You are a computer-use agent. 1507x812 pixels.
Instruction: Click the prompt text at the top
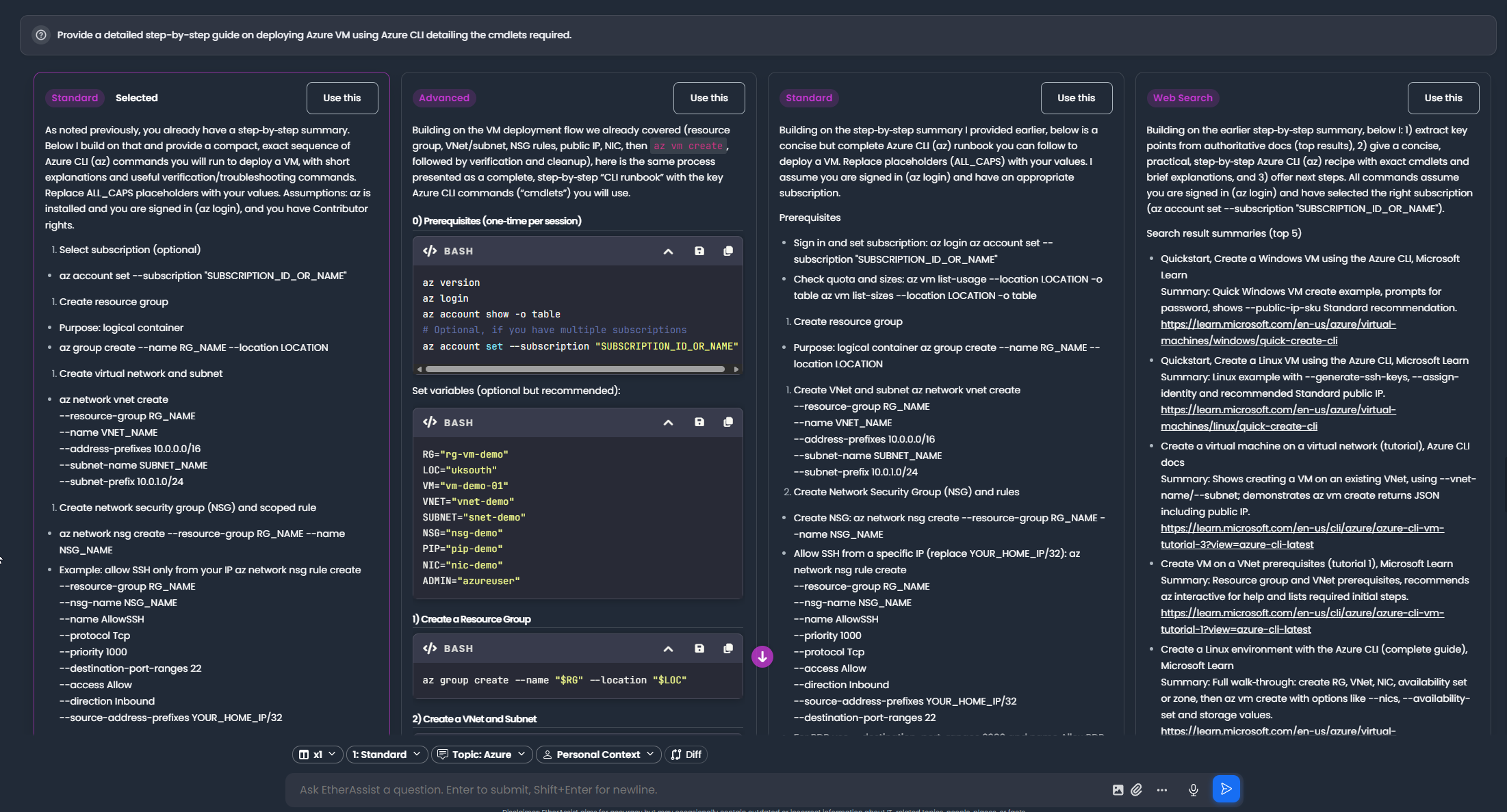pos(314,35)
